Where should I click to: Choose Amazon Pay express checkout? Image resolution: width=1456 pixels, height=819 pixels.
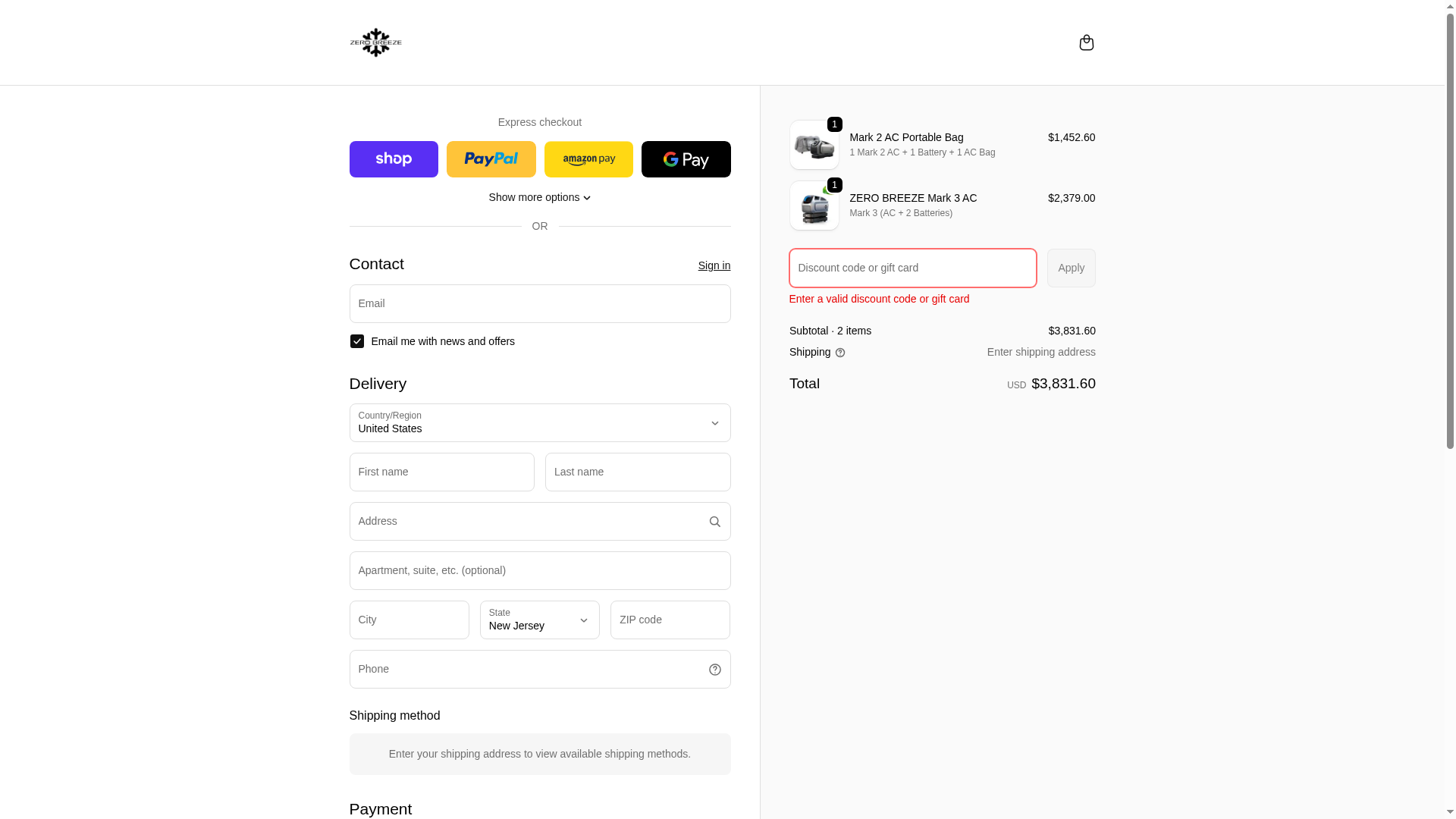(588, 159)
